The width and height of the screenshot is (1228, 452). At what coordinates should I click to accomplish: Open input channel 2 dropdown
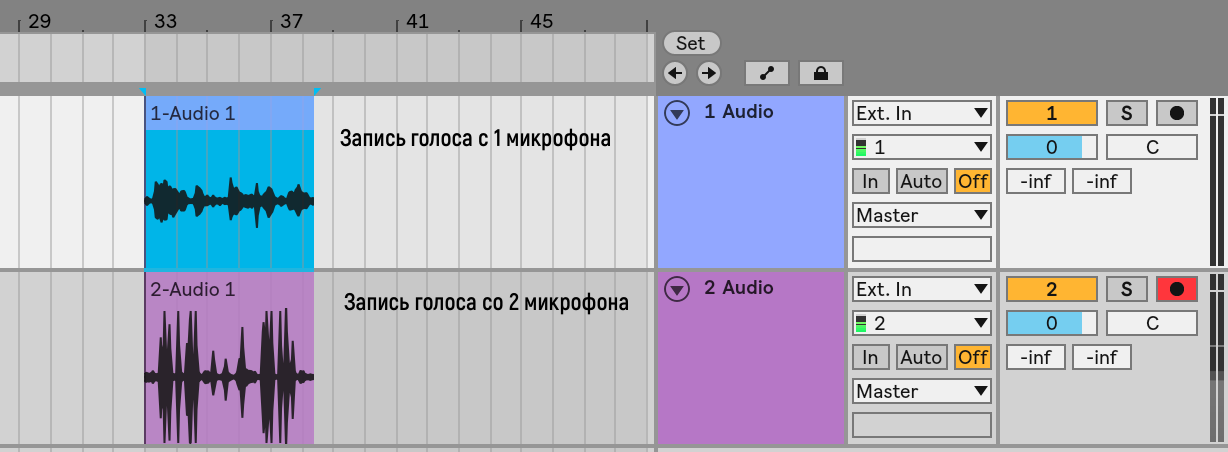[x=922, y=323]
